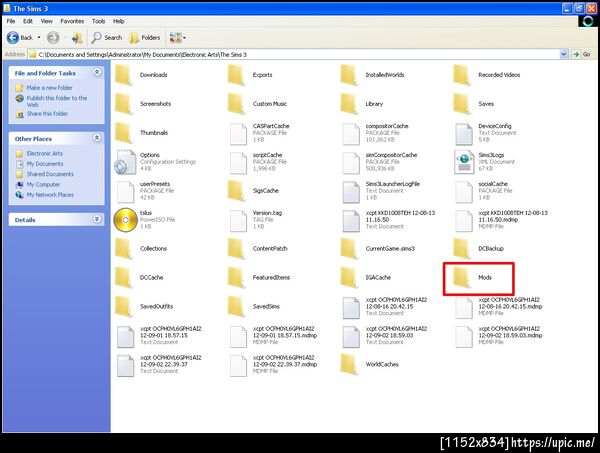
Task: Expand the Details panel
Action: coord(97,219)
